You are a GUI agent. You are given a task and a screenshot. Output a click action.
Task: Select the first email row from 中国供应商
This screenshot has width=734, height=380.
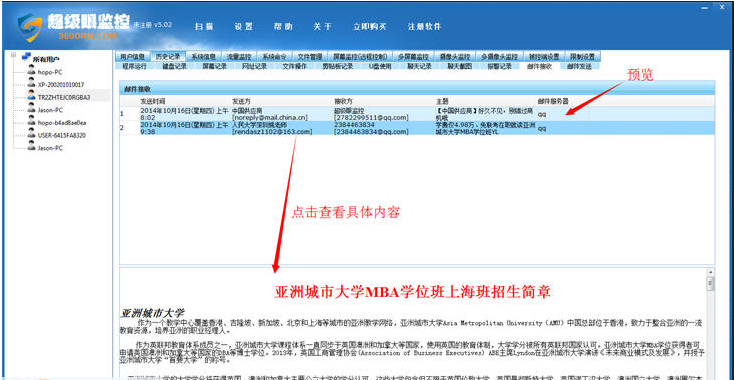(x=417, y=114)
